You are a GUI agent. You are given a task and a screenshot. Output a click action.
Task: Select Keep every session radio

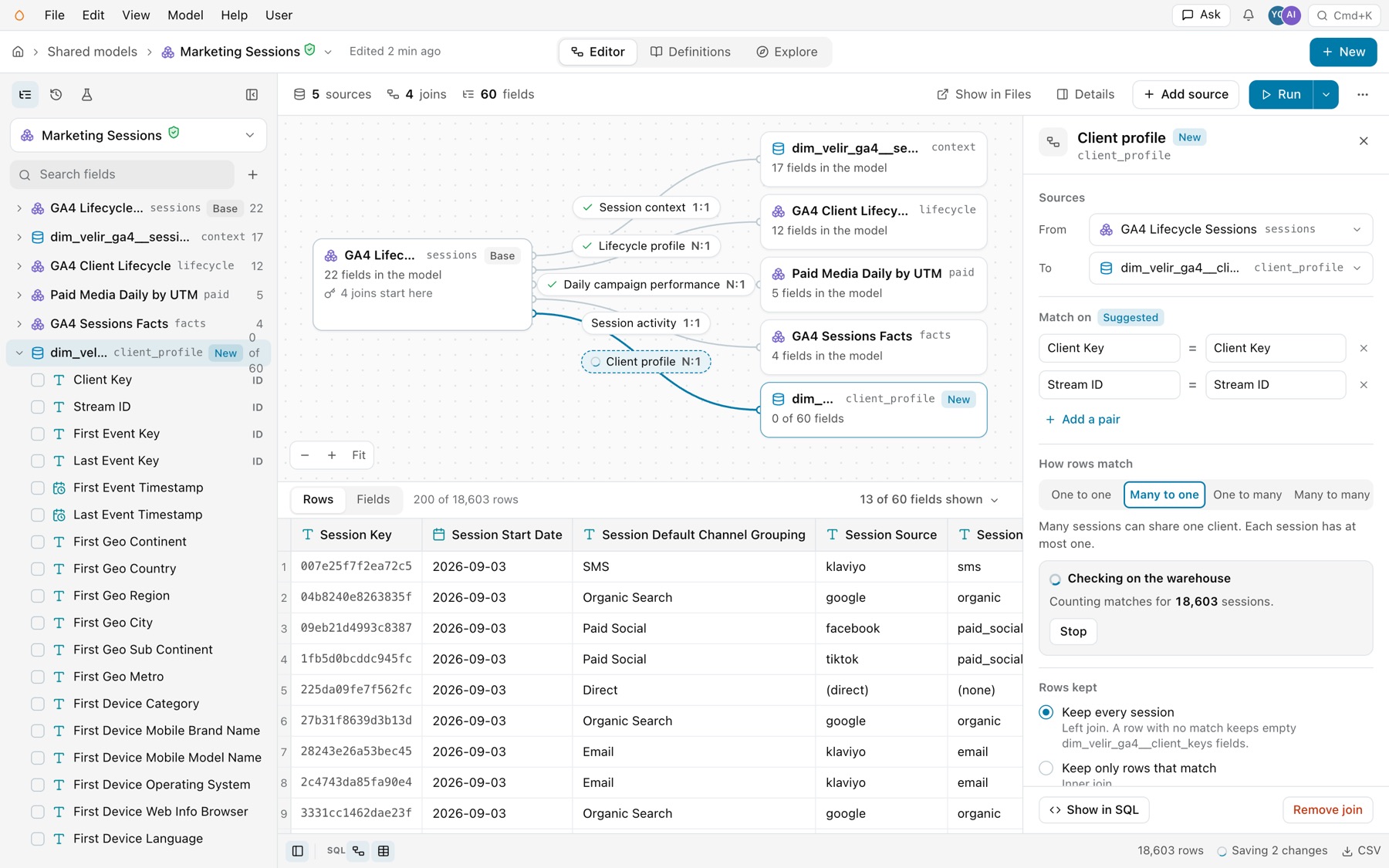tap(1046, 712)
